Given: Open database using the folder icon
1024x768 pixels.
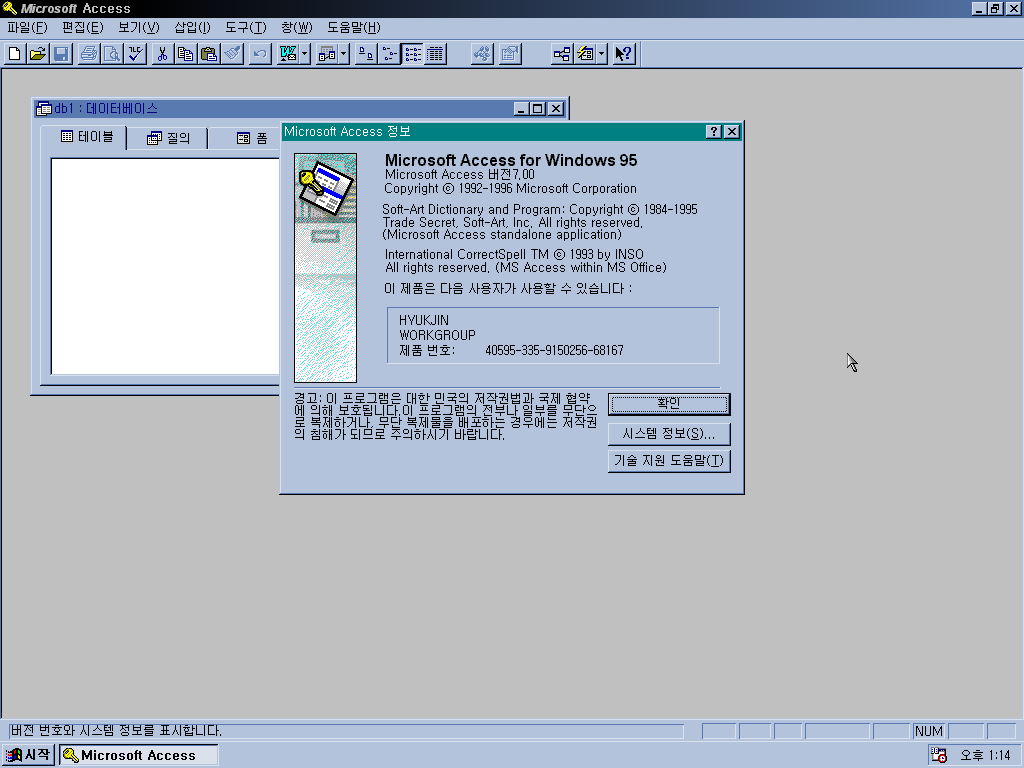Looking at the screenshot, I should tap(38, 54).
